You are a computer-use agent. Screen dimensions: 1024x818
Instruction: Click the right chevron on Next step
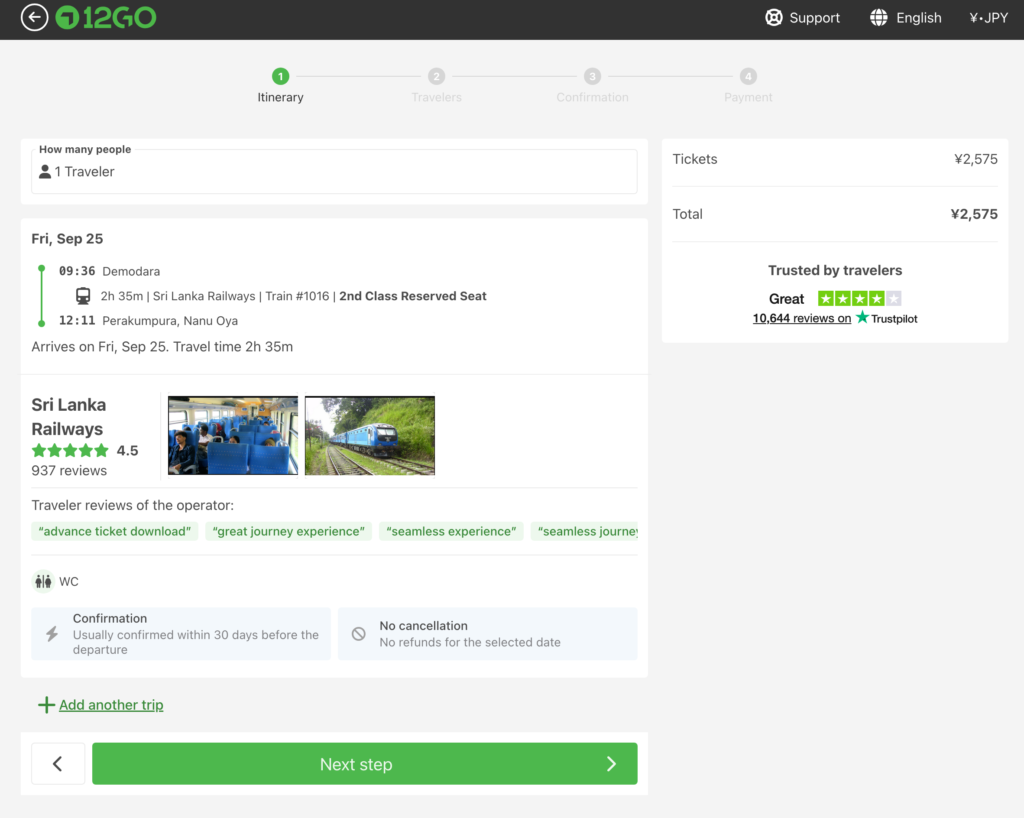click(x=611, y=764)
